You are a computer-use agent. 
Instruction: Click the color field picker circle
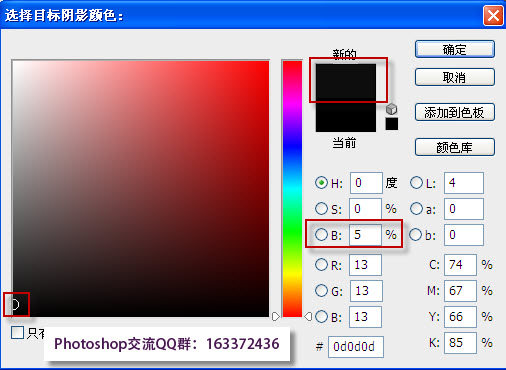coord(15,304)
